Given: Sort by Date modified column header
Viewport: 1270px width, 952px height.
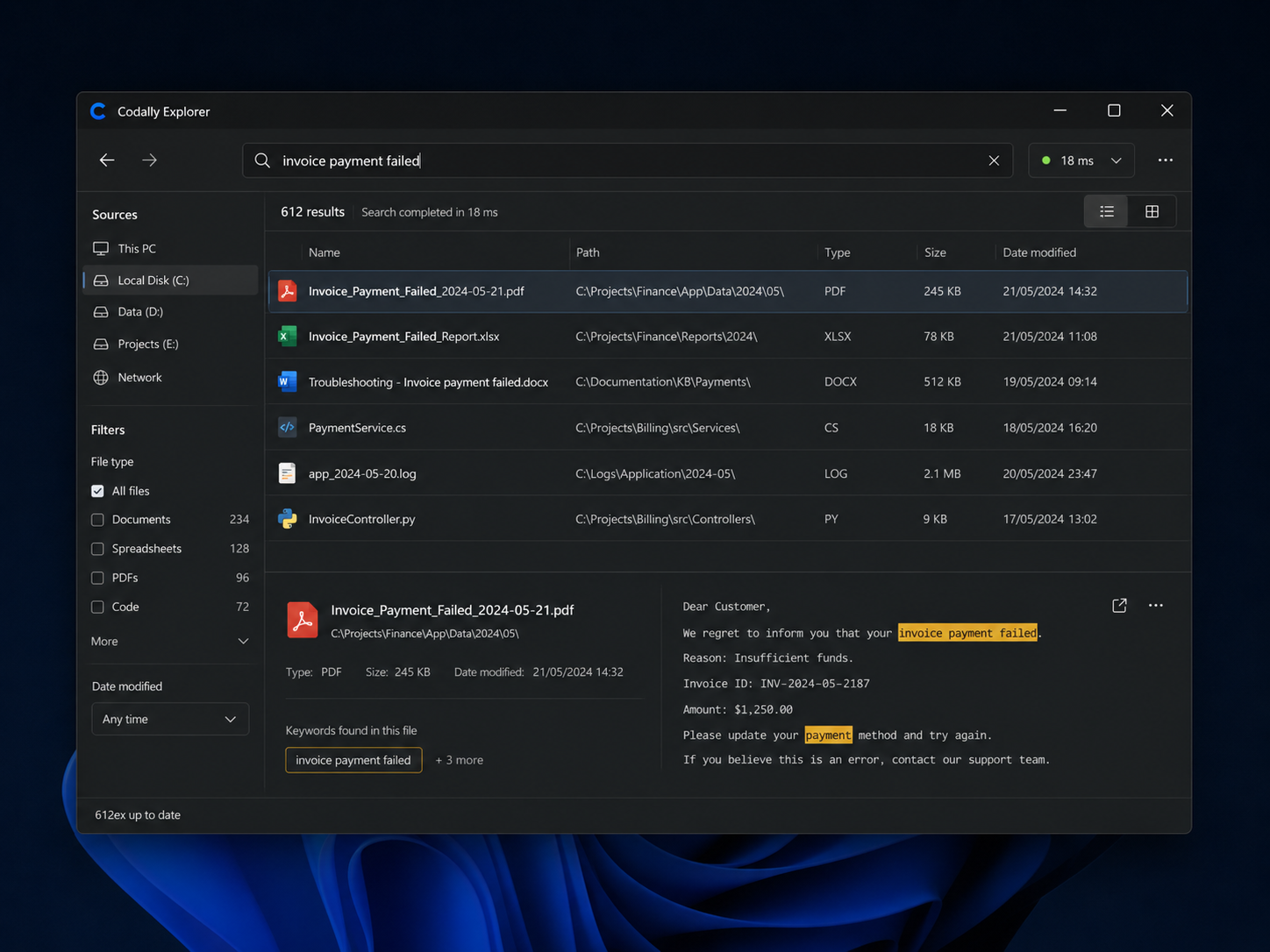Looking at the screenshot, I should [x=1039, y=252].
